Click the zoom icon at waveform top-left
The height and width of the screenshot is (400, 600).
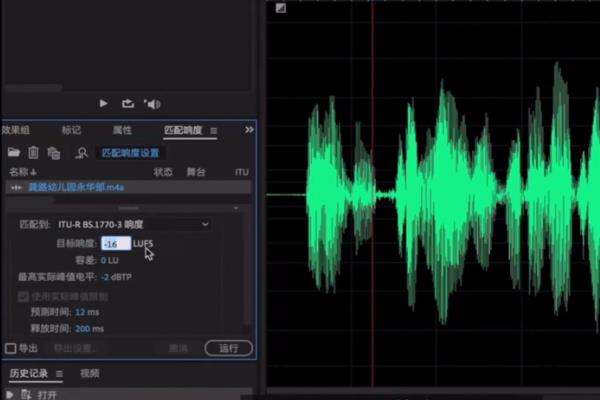click(x=281, y=8)
